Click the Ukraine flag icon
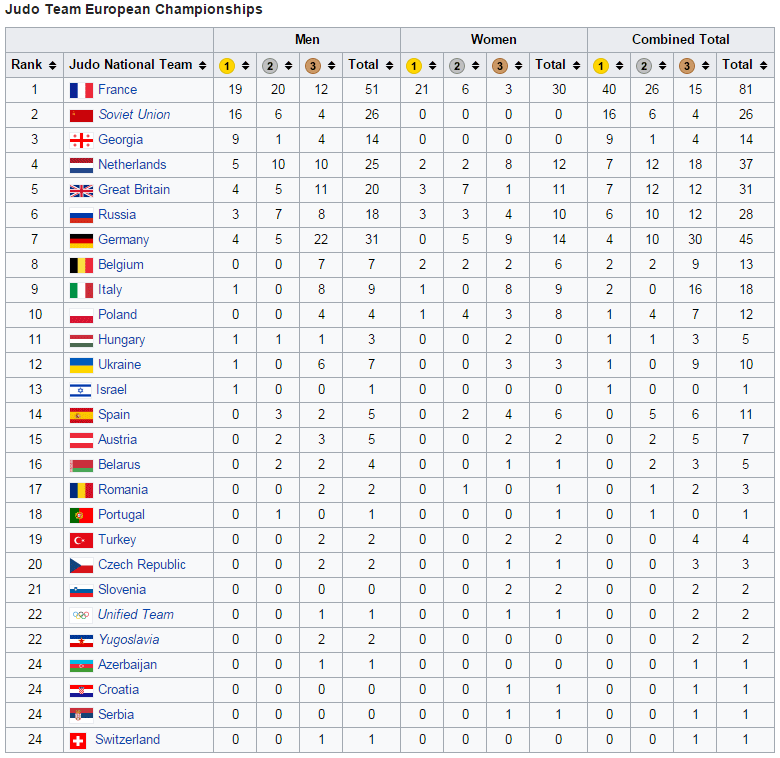The width and height of the screenshot is (780, 758). [x=81, y=365]
